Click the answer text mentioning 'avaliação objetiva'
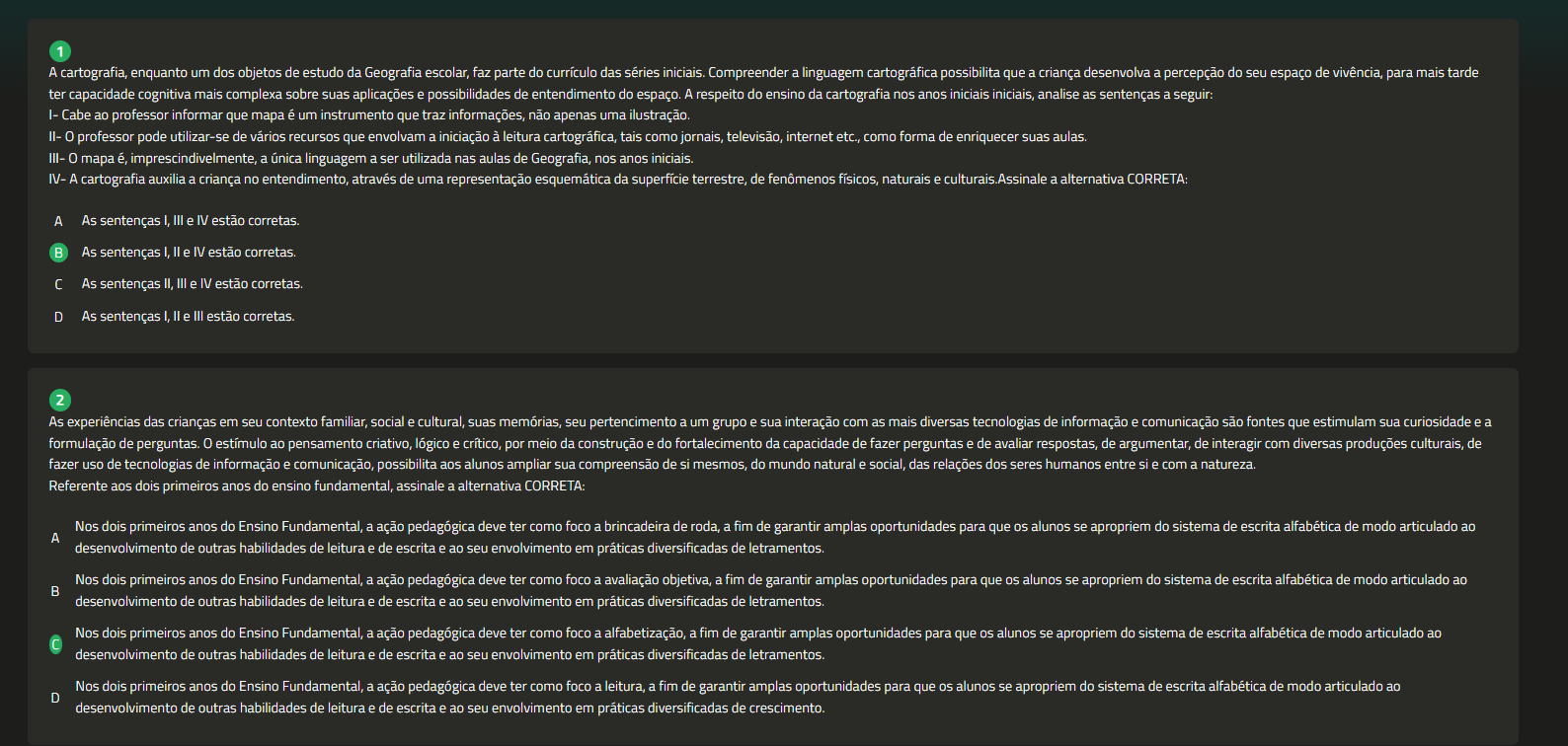This screenshot has height=746, width=1568. [771, 591]
